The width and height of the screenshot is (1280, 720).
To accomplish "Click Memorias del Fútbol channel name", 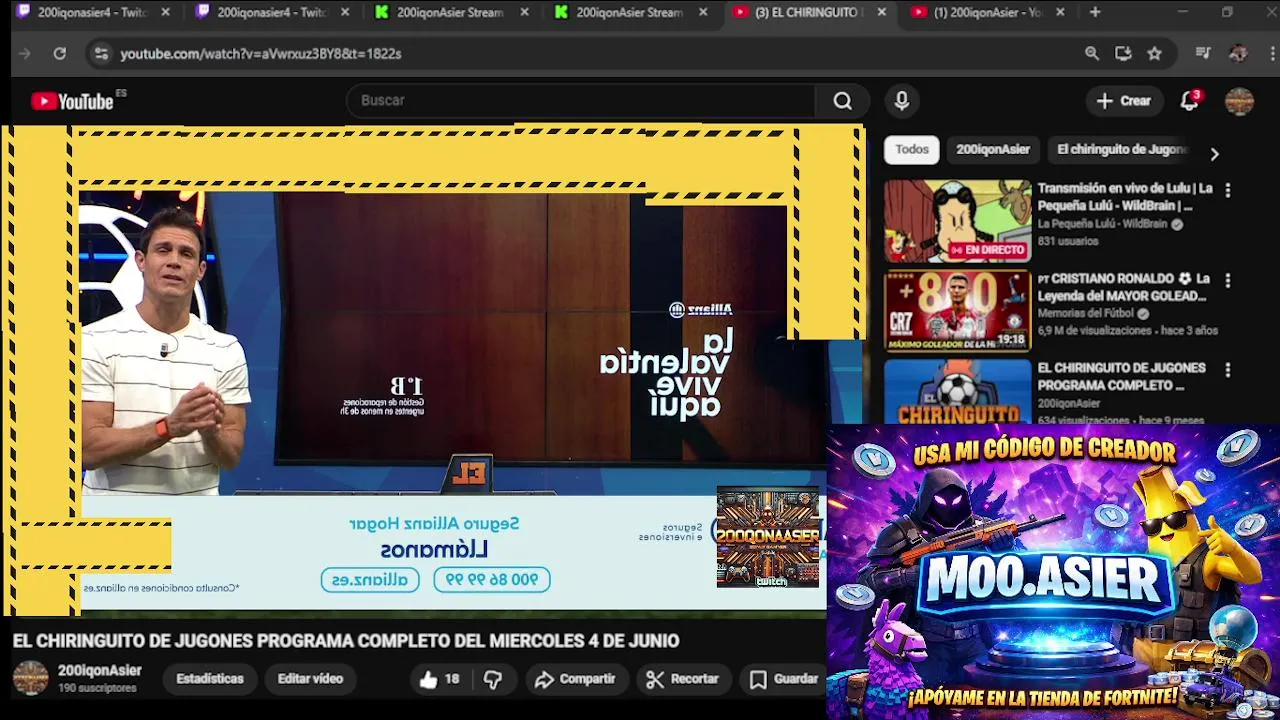I will tap(1086, 314).
